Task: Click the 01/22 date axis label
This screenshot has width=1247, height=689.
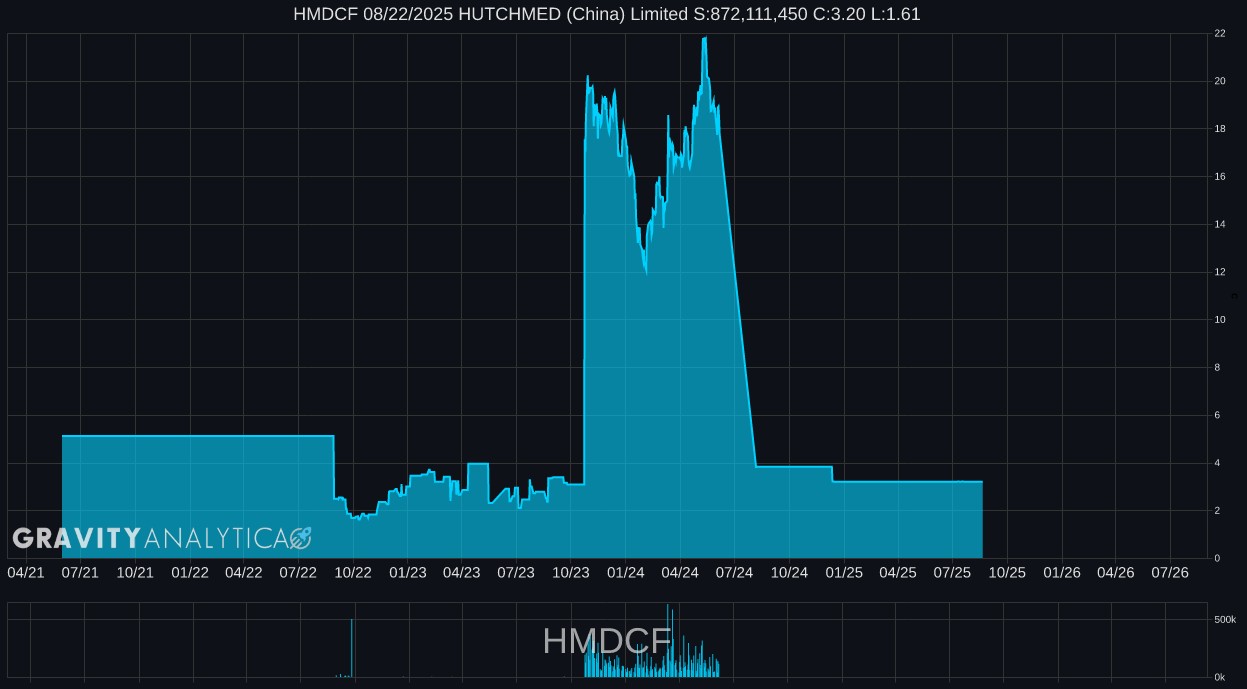Action: point(189,572)
